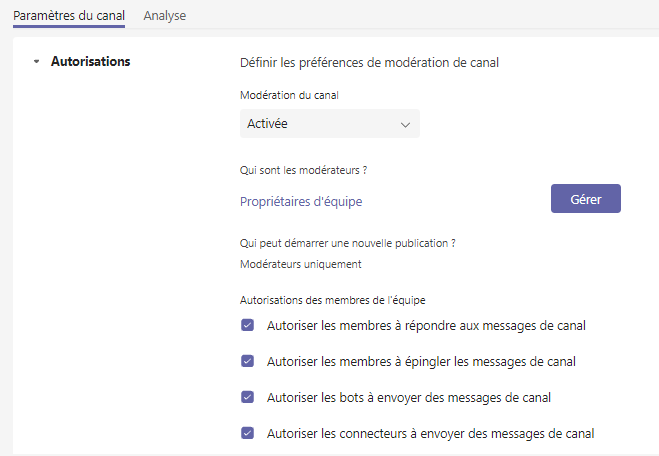Click label Autoriser les membres à répondre
This screenshot has height=456, width=659.
[426, 326]
